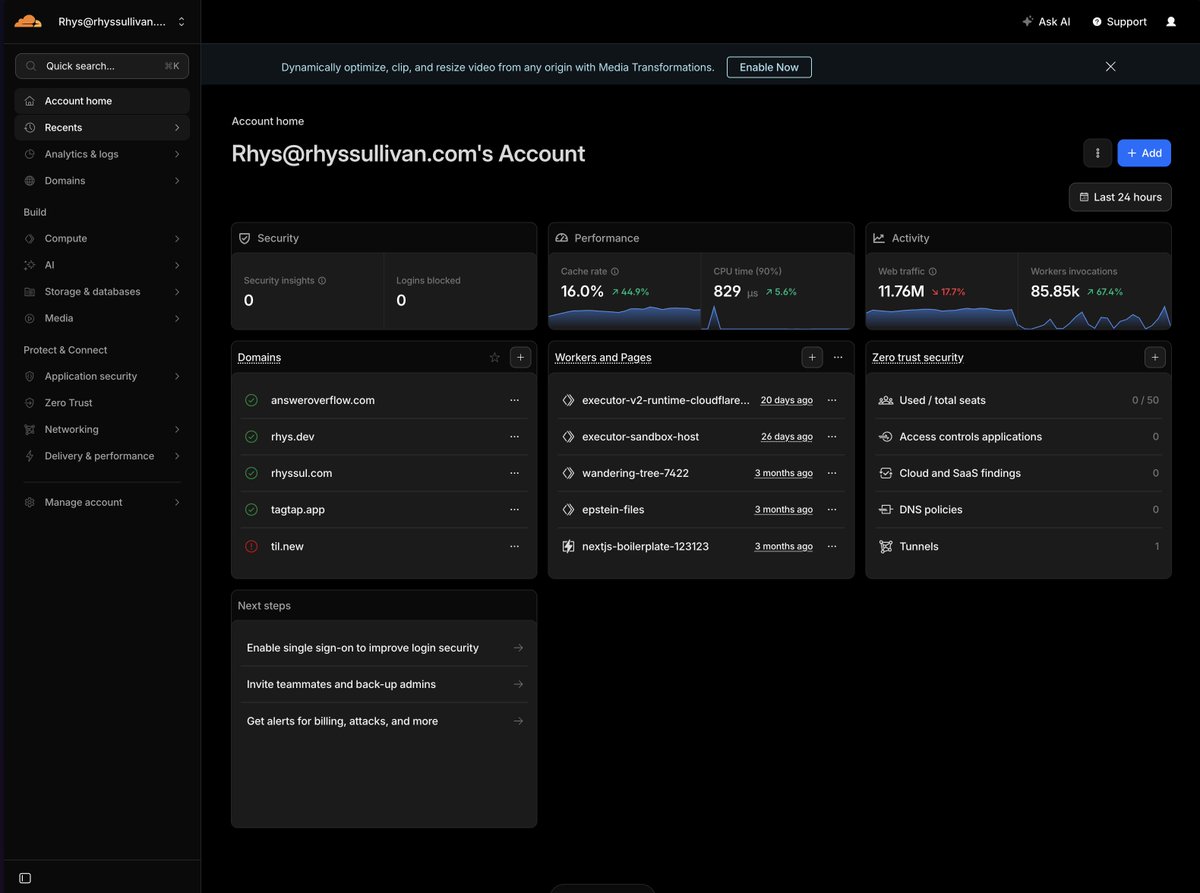This screenshot has height=893, width=1200.
Task: Open options for nextjs-boilerplate-123123
Action: 832,546
